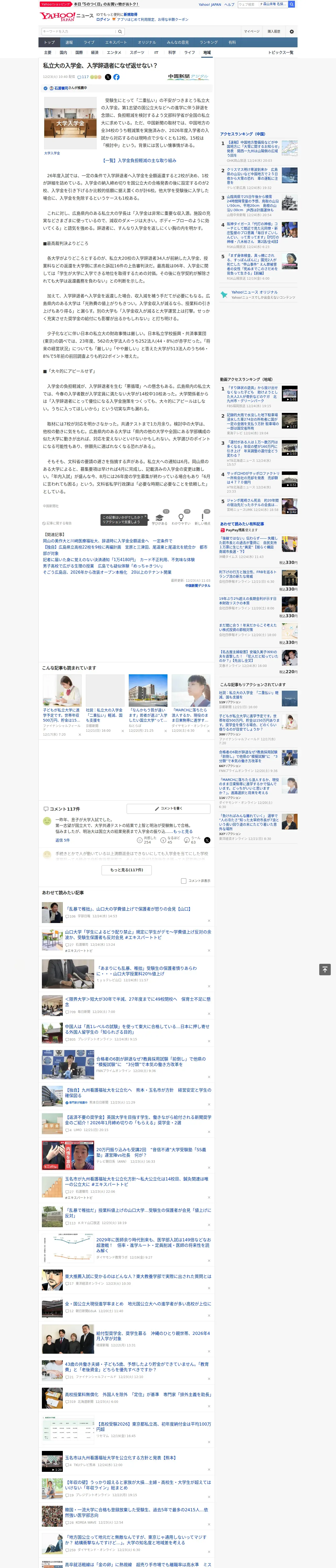Select the みんなの意見 navigation tab
The height and width of the screenshot is (1568, 336).
[x=177, y=43]
